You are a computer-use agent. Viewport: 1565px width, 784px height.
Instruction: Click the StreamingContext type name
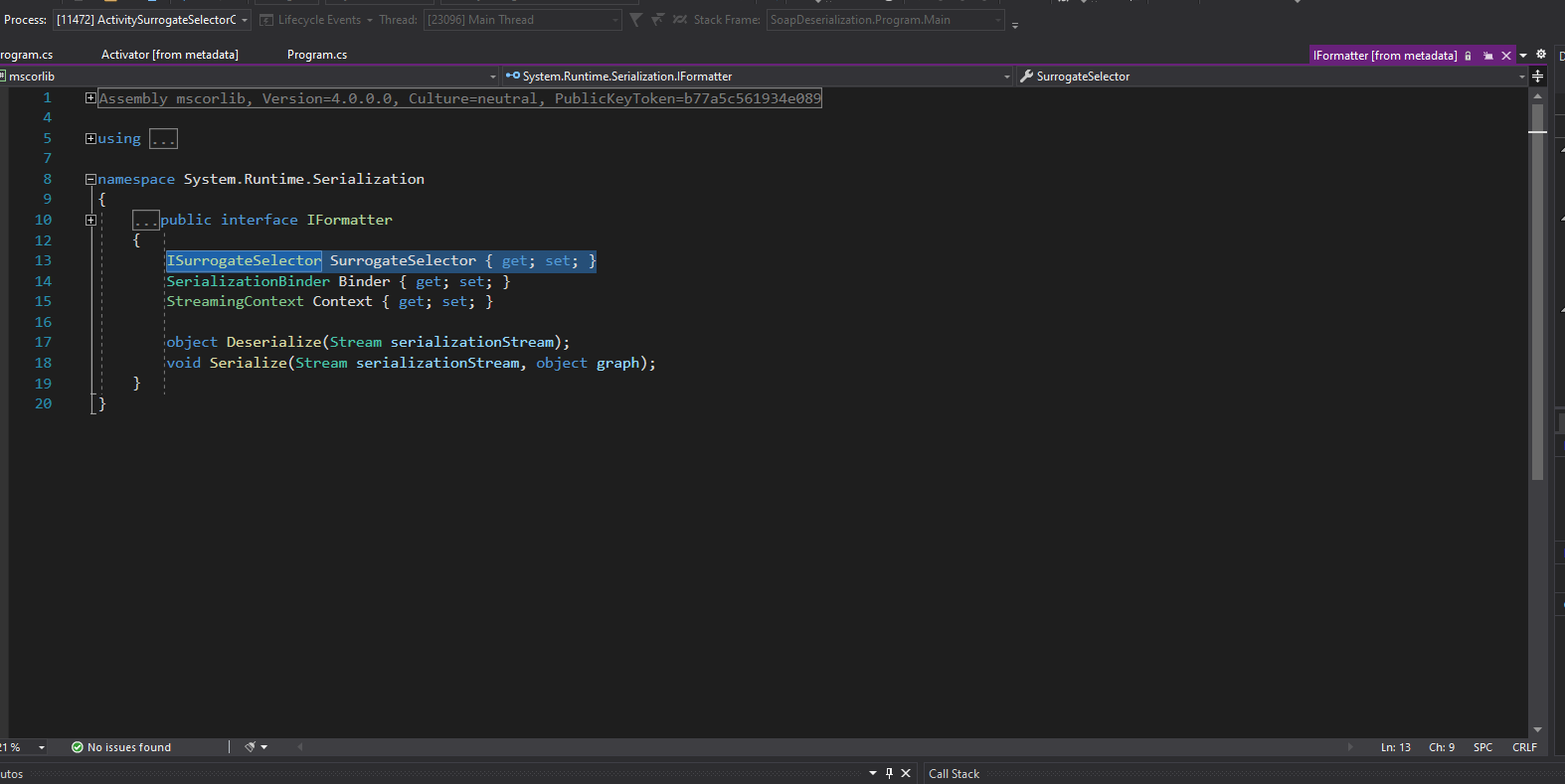[x=235, y=302]
